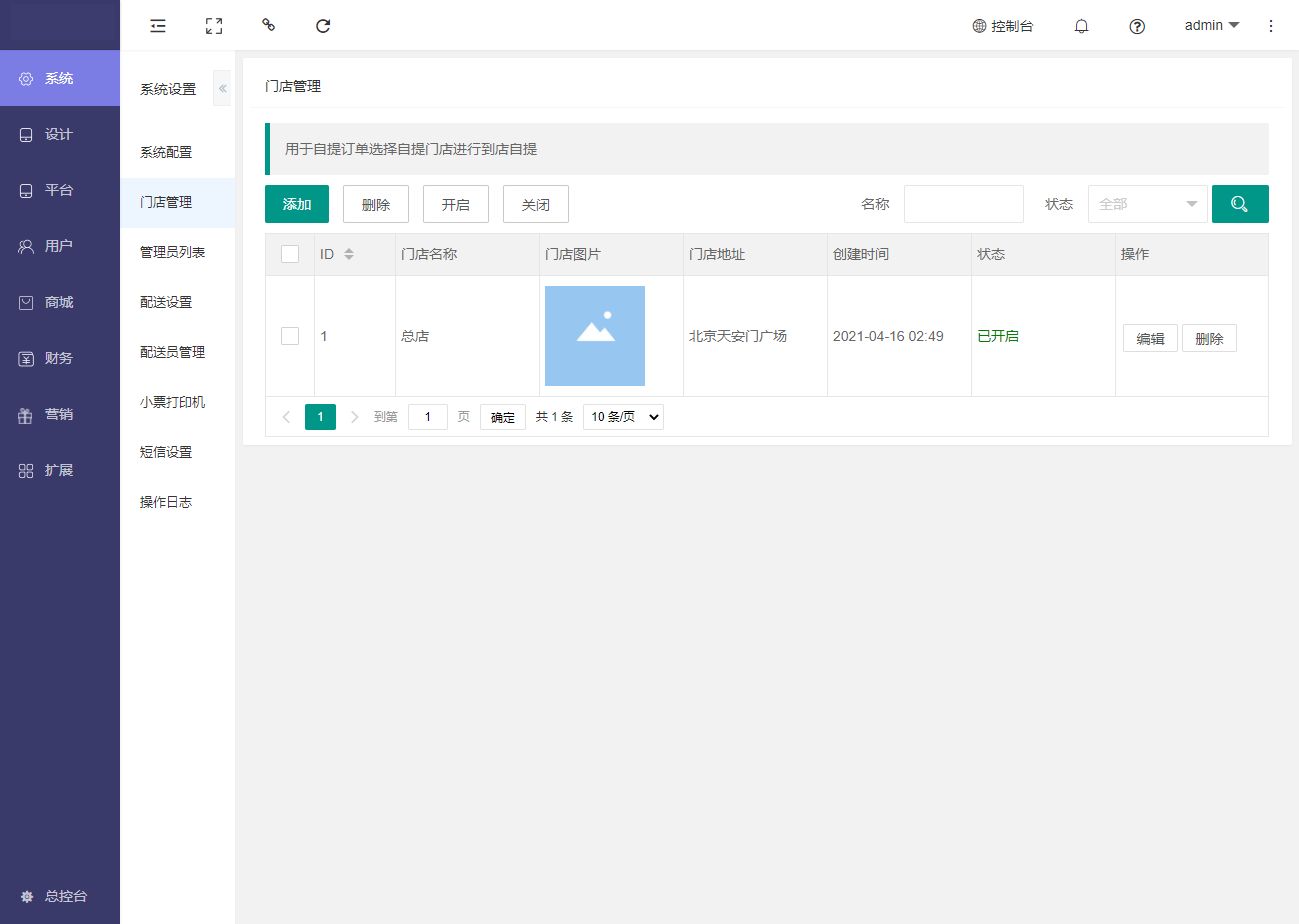1299x924 pixels.
Task: Click 编辑 for the 总店 store
Action: [x=1150, y=339]
